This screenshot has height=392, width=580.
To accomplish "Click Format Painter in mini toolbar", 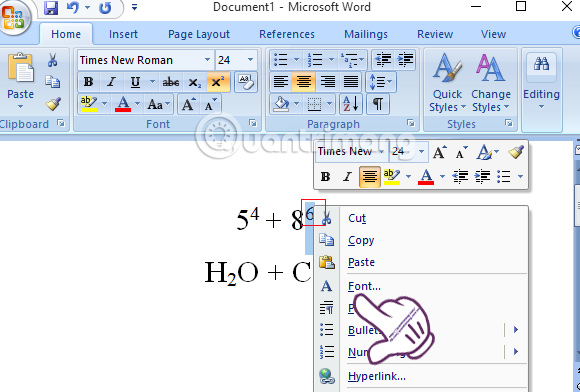I will (516, 152).
